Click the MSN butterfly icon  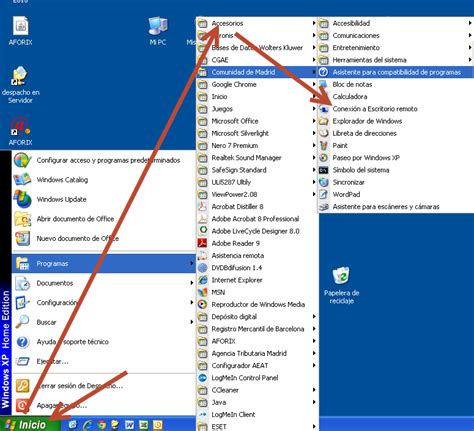coord(203,292)
